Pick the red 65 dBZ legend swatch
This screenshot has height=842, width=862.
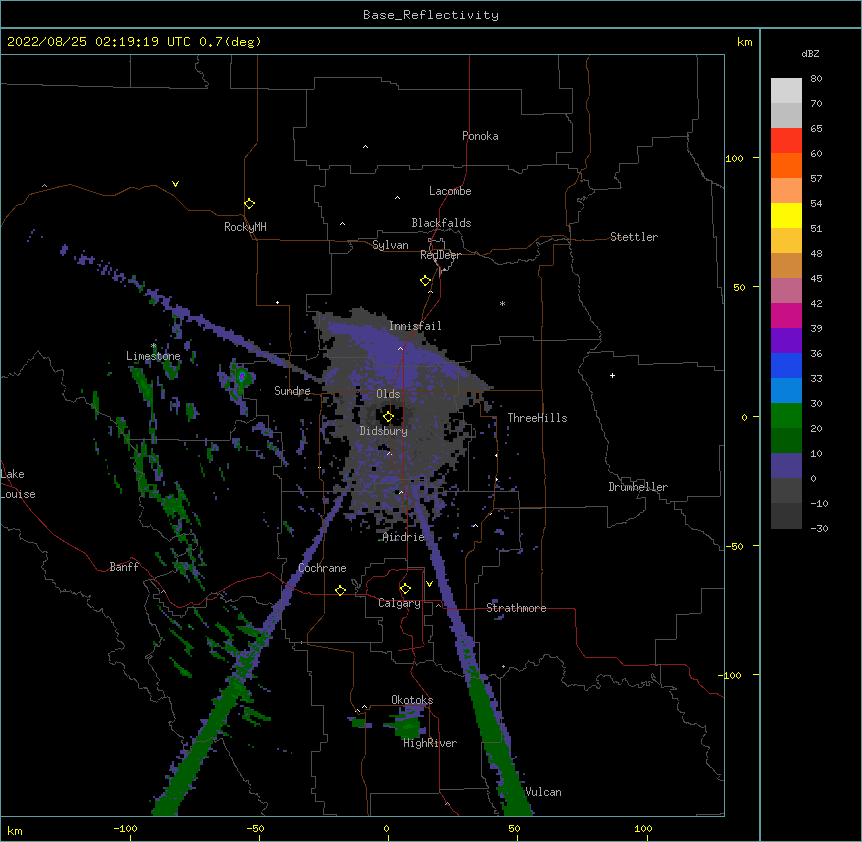pyautogui.click(x=786, y=140)
